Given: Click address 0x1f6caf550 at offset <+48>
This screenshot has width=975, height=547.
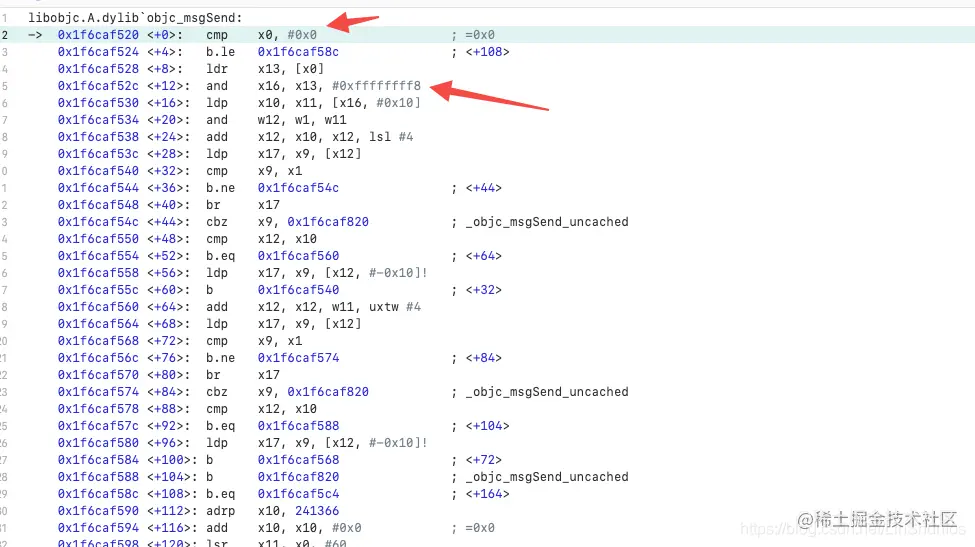Looking at the screenshot, I should (98, 239).
